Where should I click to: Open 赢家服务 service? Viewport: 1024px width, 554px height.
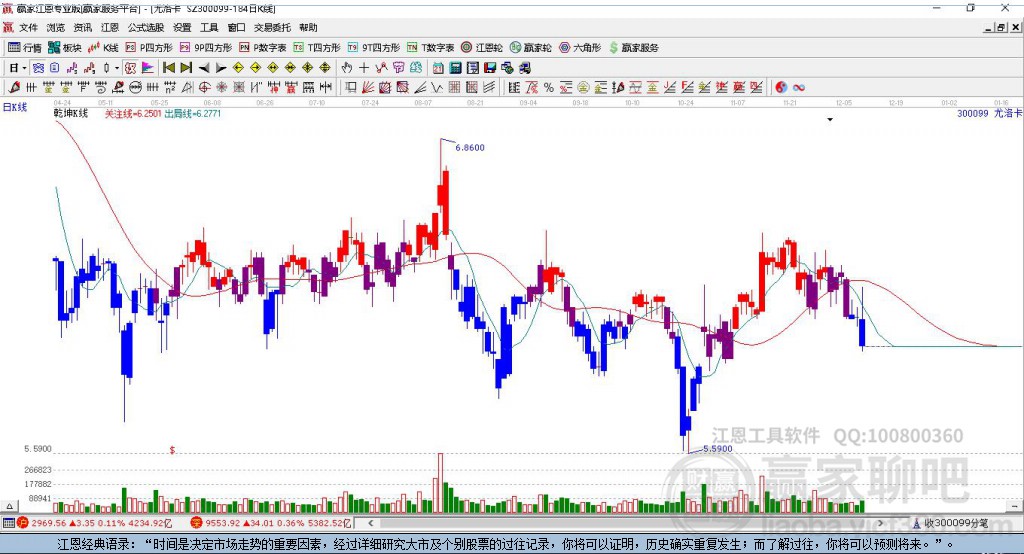[x=633, y=48]
